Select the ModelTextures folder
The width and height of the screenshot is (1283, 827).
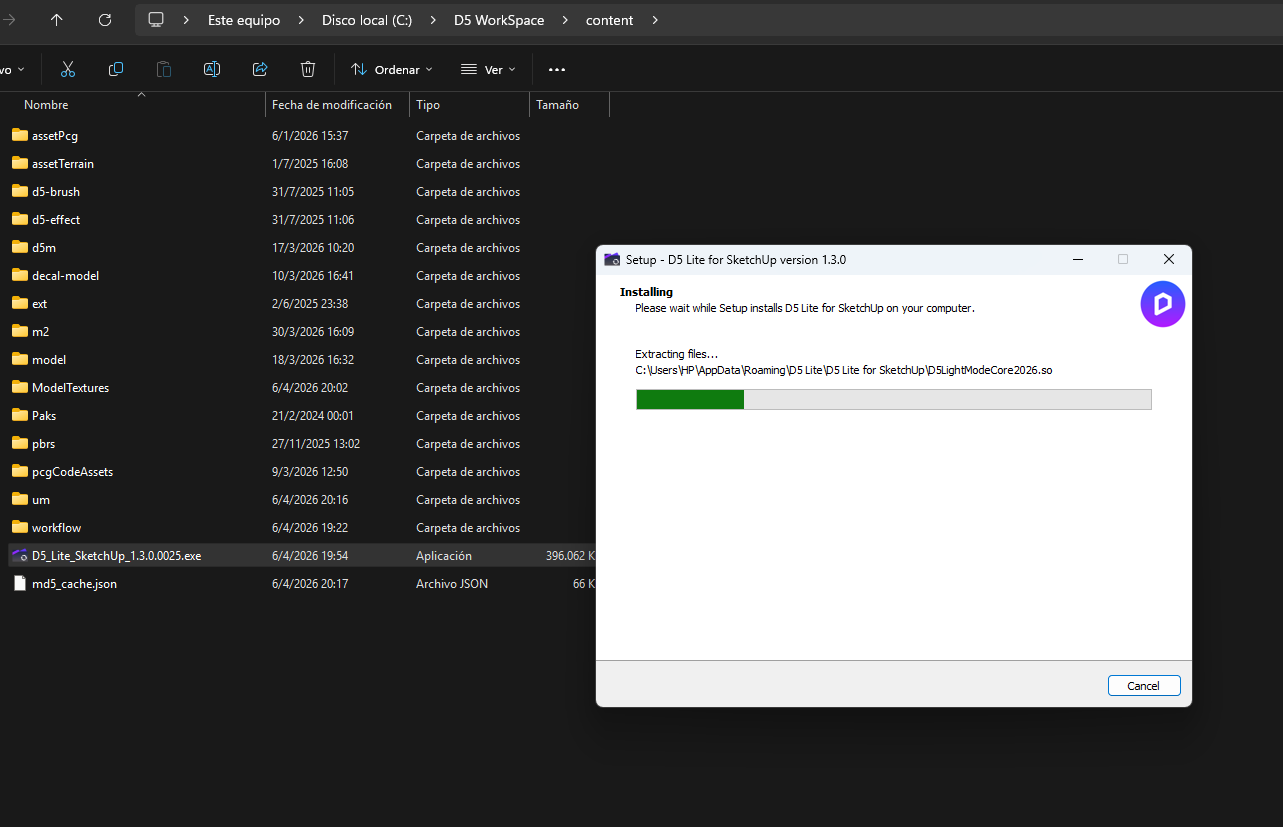point(70,388)
